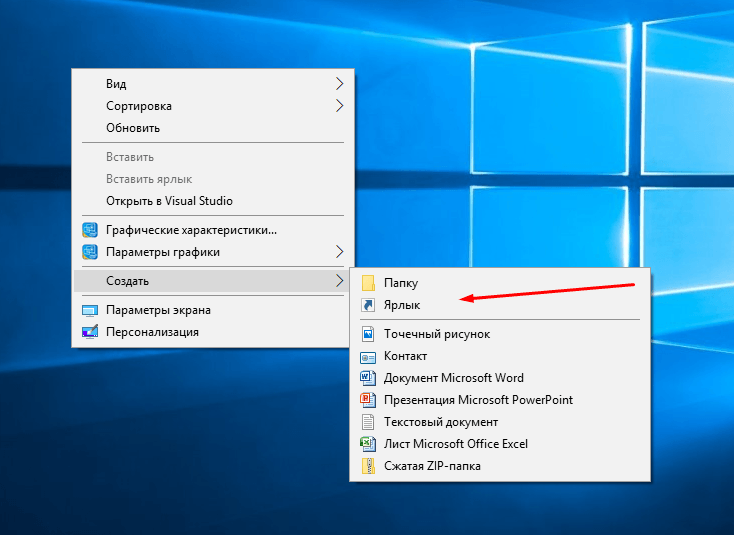Click the PowerPoint icon for Презентация Microsoft PowerPoint
This screenshot has width=734, height=535.
click(x=367, y=400)
